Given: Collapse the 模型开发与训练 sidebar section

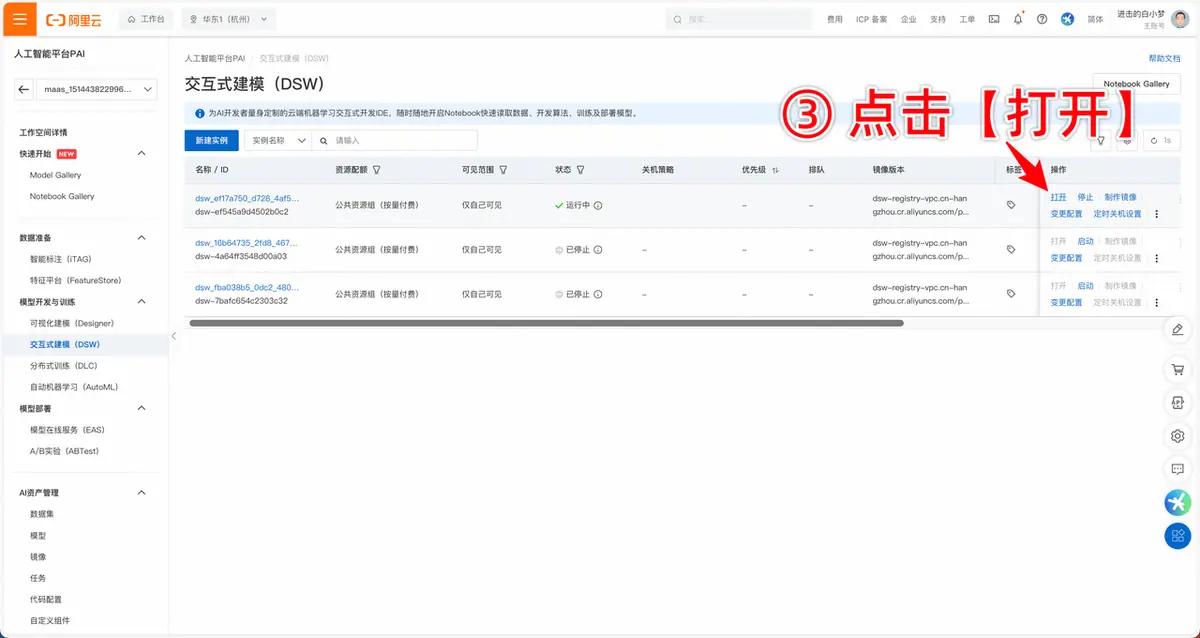Looking at the screenshot, I should 141,302.
